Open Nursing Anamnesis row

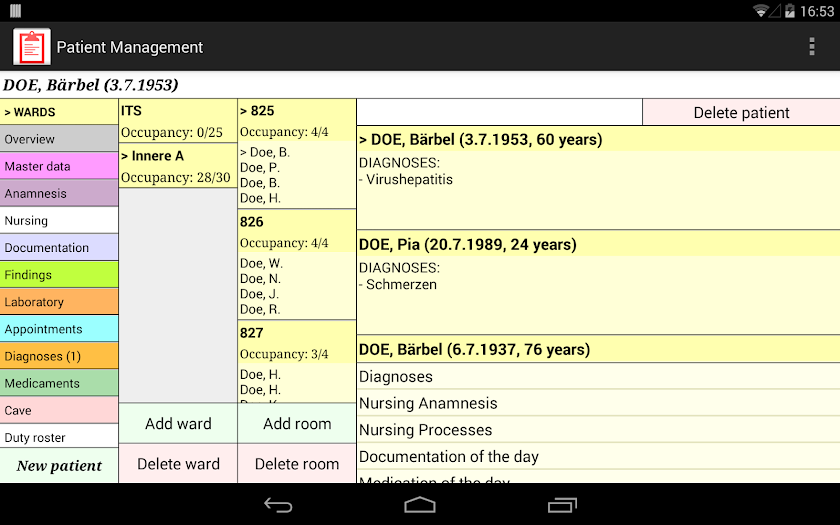tap(598, 403)
